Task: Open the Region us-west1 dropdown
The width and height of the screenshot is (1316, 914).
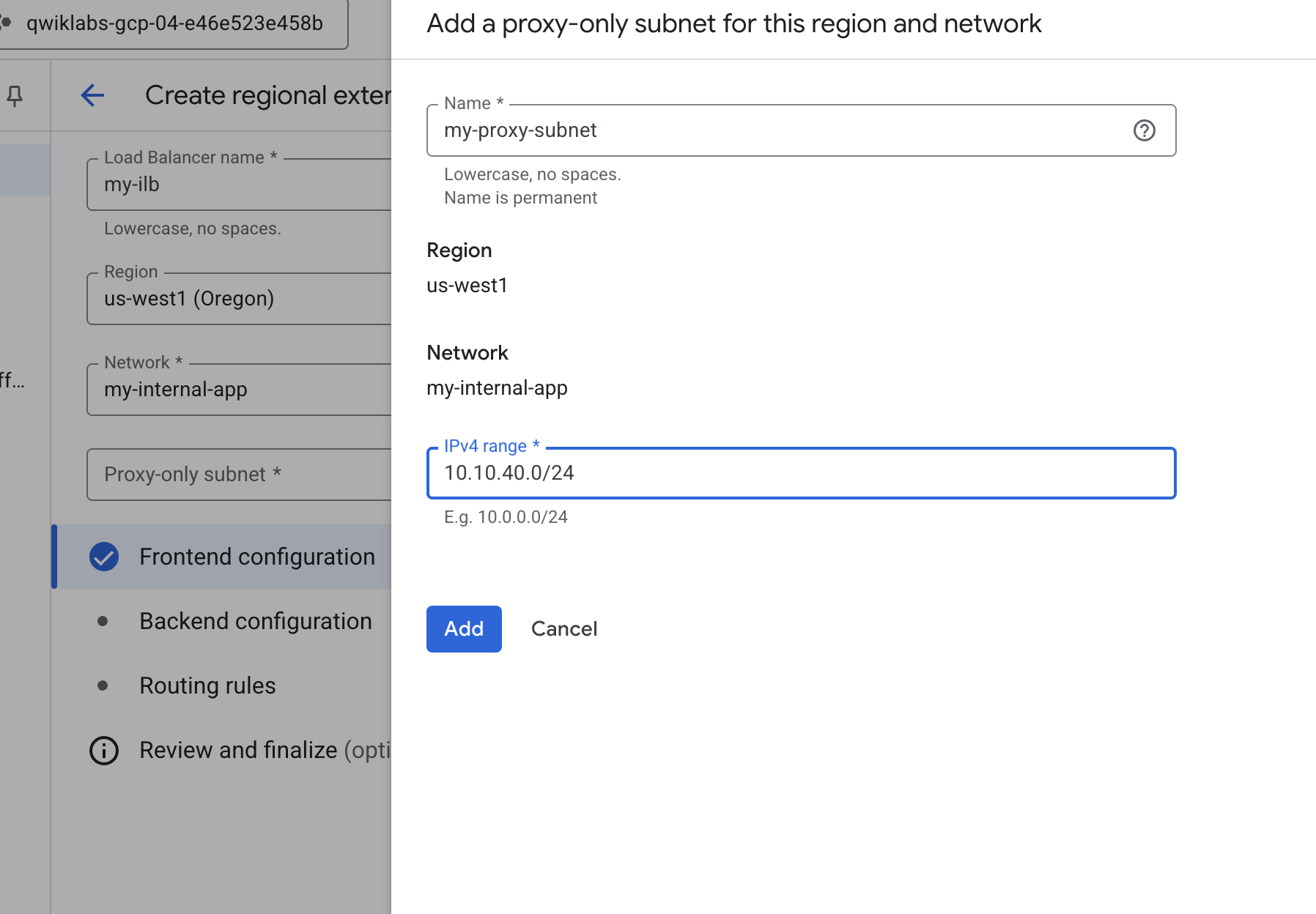Action: click(239, 299)
